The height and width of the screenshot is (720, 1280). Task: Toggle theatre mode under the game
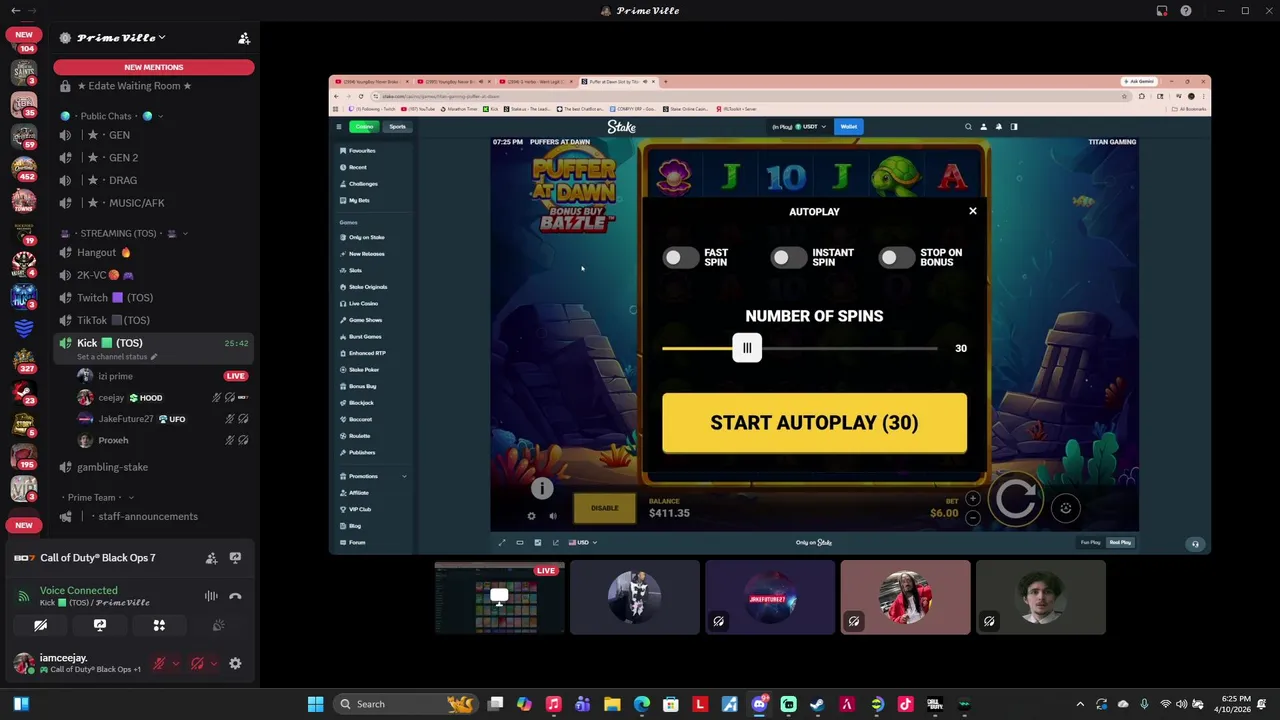[520, 542]
